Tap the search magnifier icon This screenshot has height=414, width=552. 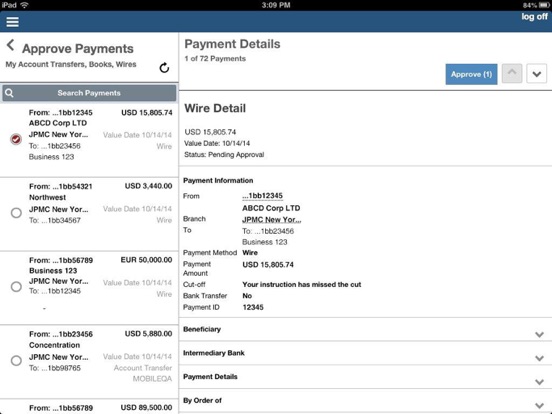pos(10,93)
